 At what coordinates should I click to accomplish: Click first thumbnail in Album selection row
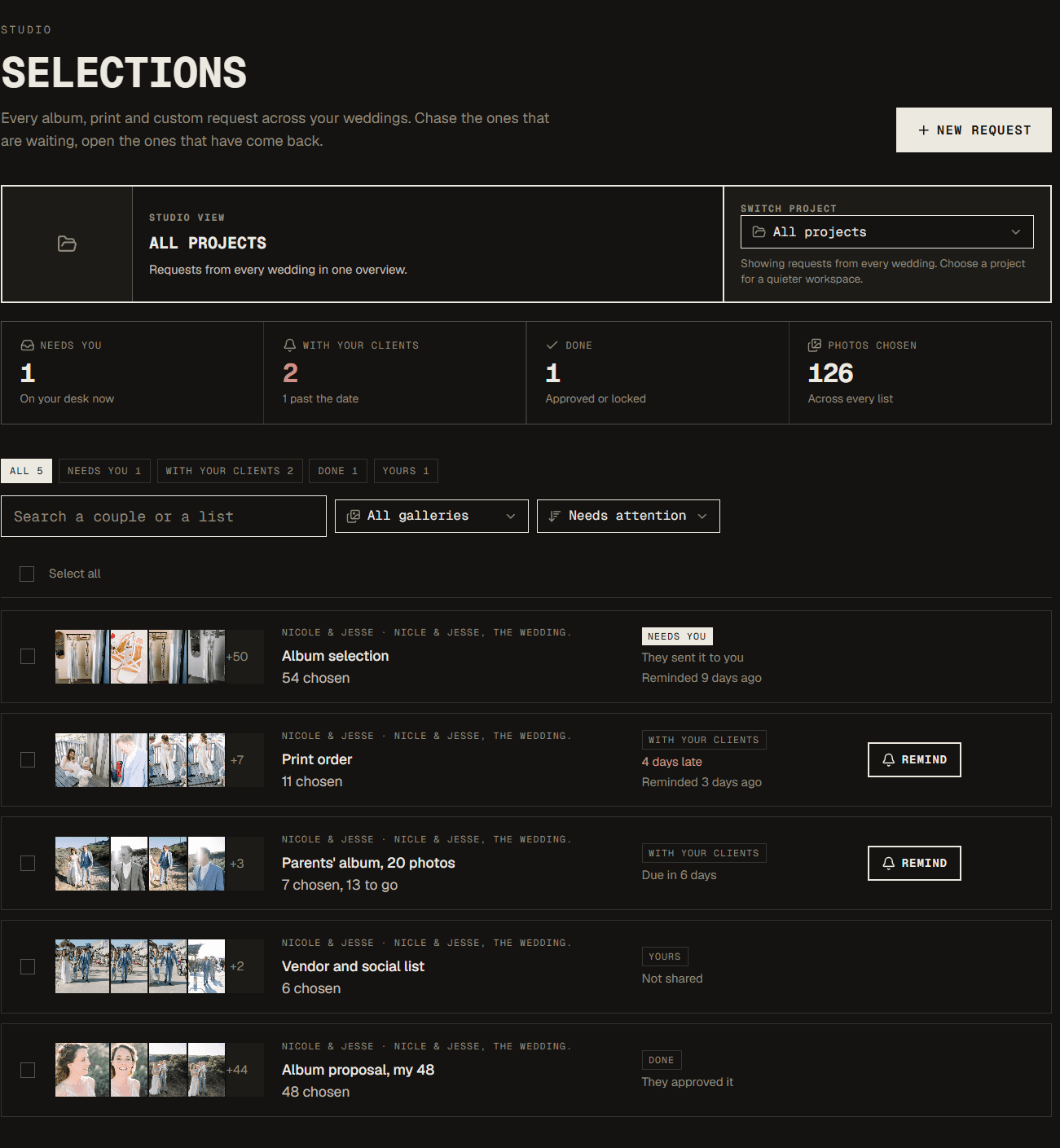82,657
